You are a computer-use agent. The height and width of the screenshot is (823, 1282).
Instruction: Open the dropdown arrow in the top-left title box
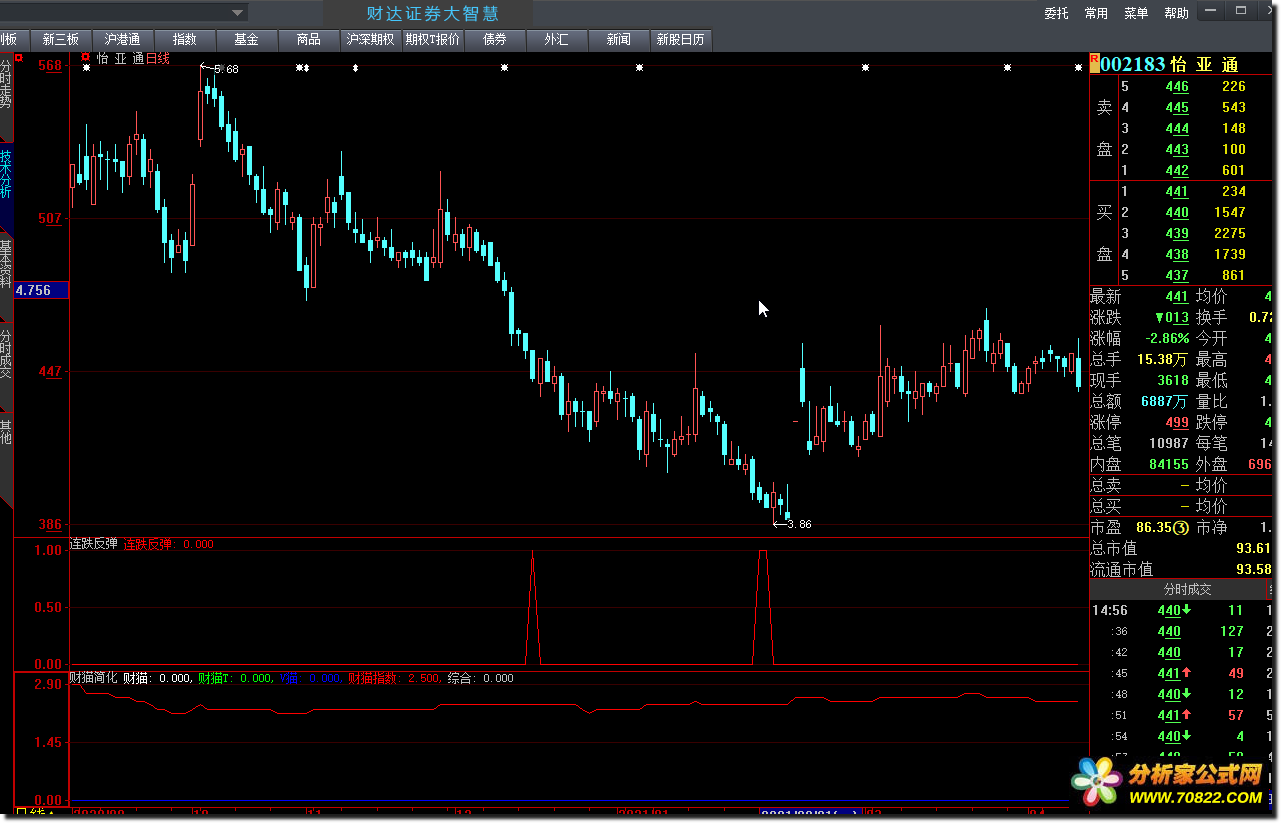tap(238, 13)
